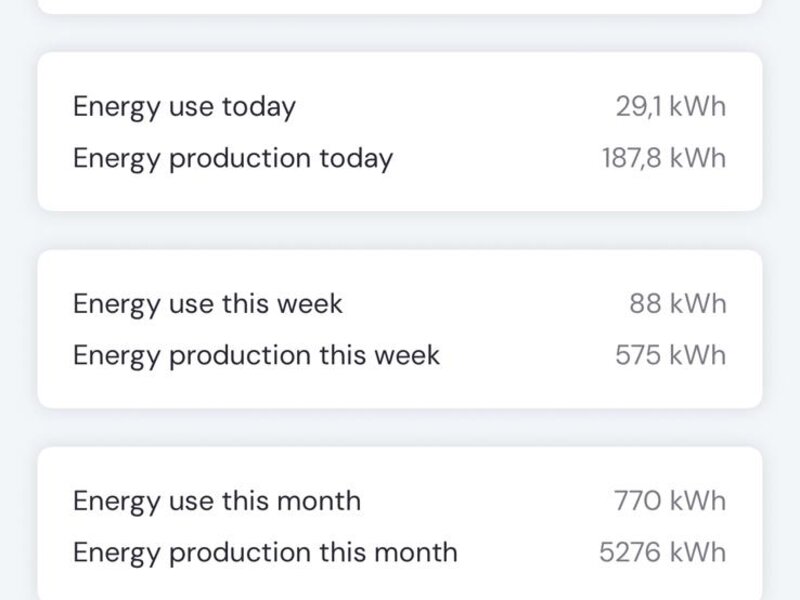The height and width of the screenshot is (600, 800).
Task: Tap the partially visible card at the top
Action: pos(400,5)
